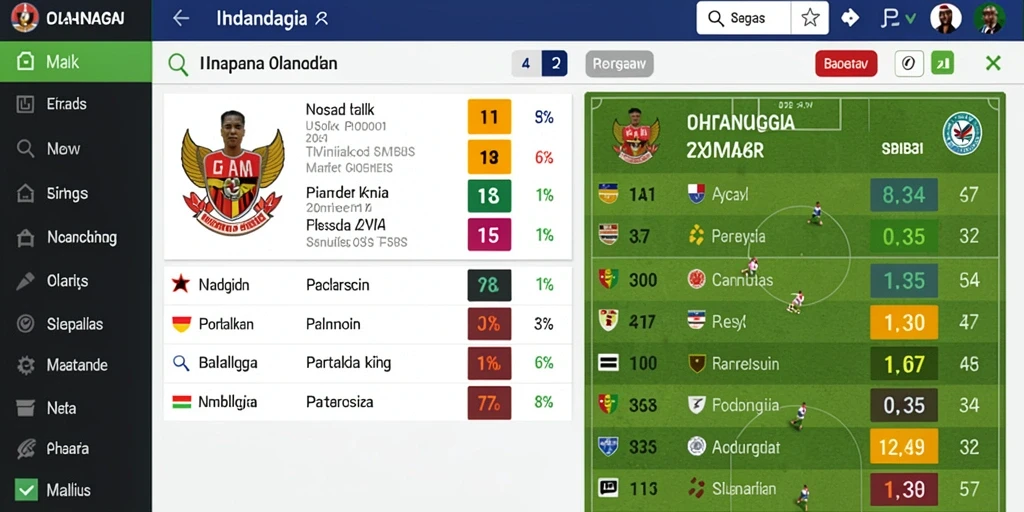The height and width of the screenshot is (512, 1024).
Task: Click the green magnifier beside Hnapana Olanodan
Action: click(x=178, y=64)
